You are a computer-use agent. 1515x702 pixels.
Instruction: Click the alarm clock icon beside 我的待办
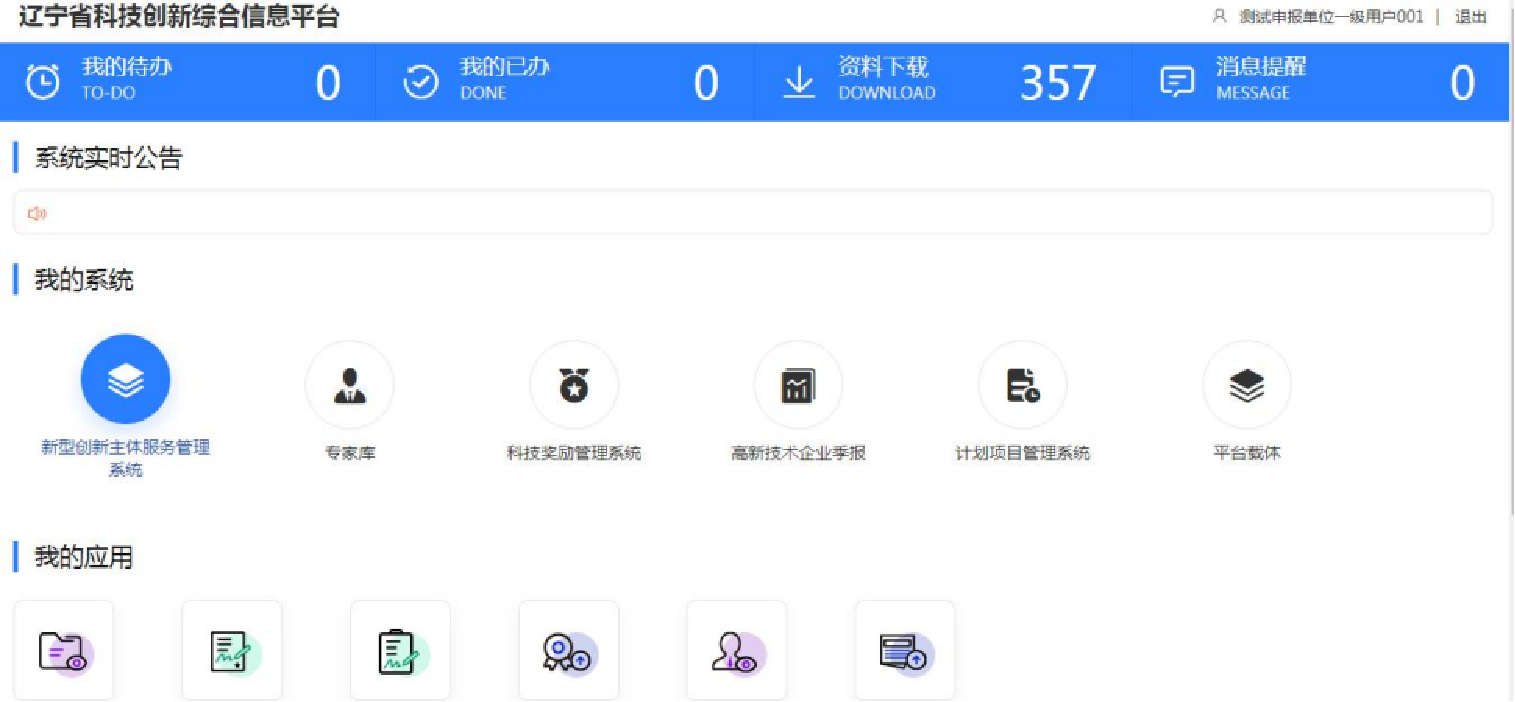click(42, 82)
